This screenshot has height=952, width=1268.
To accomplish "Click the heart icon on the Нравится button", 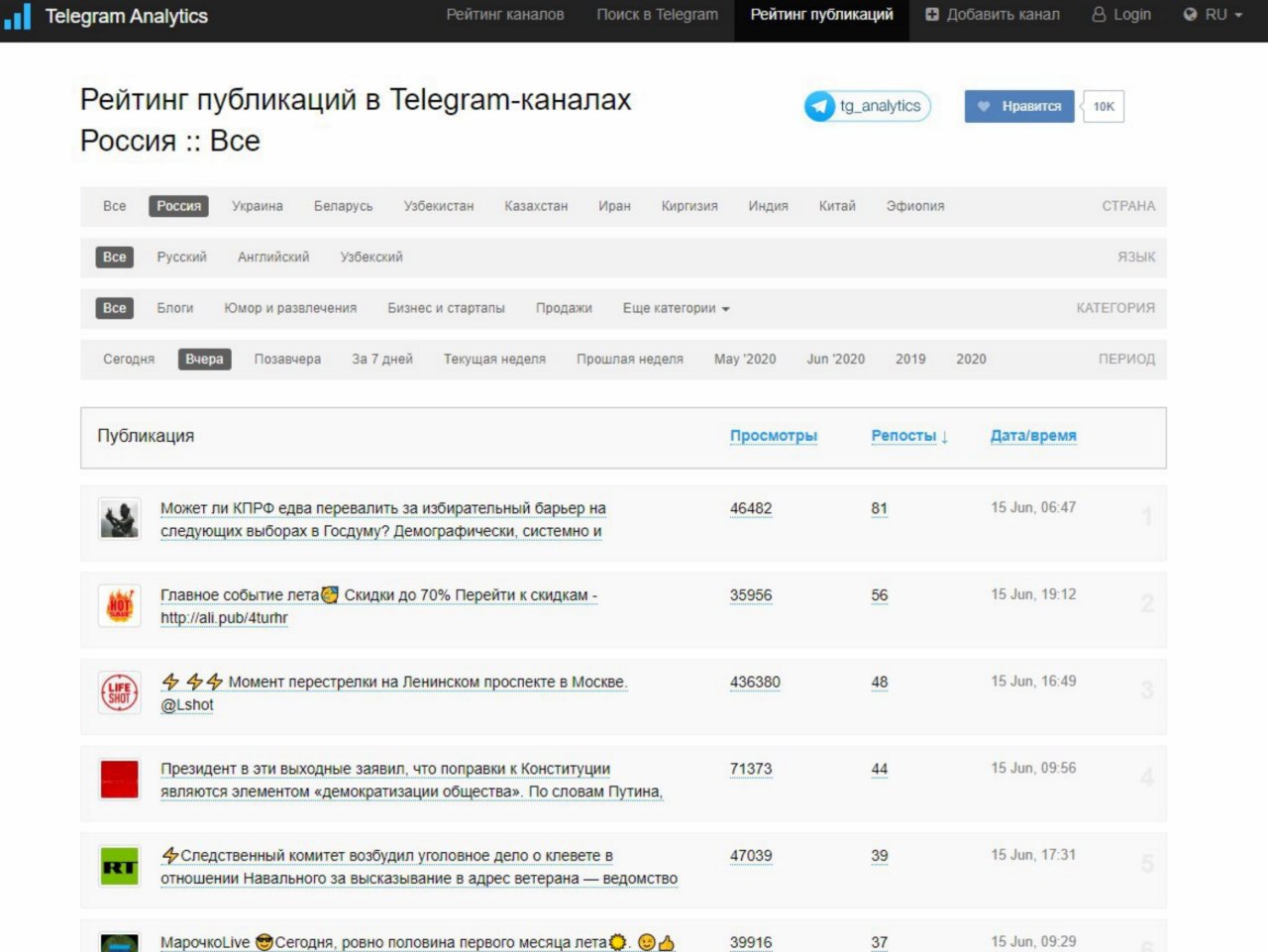I will (984, 106).
